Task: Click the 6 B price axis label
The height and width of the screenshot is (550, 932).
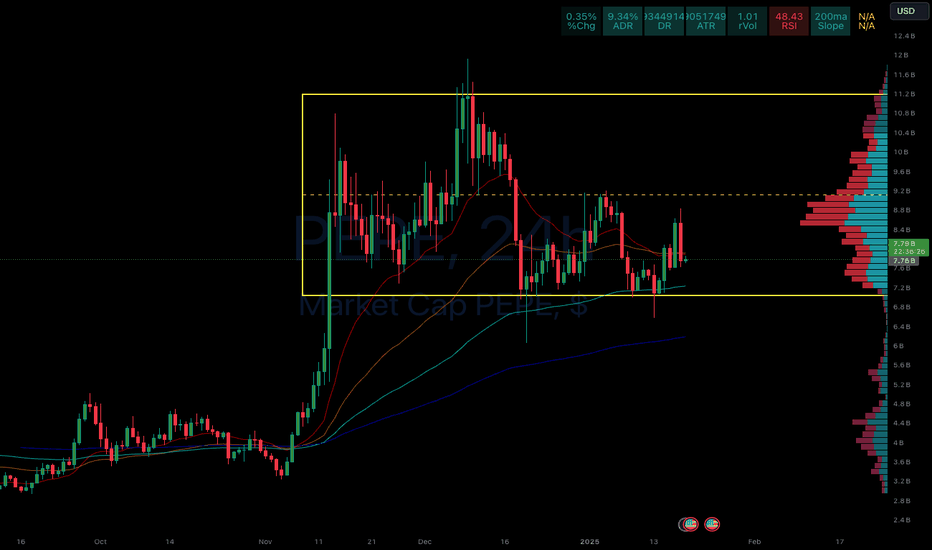Action: pyautogui.click(x=899, y=346)
